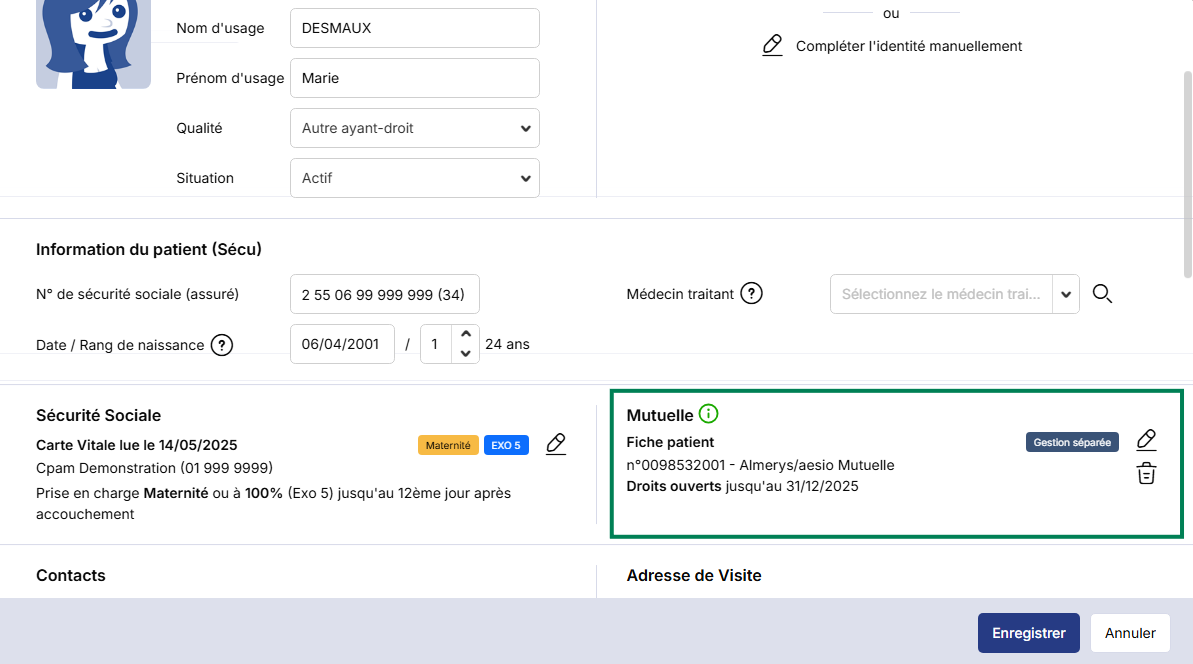
Task: Click the magnifier to search médecin traitant
Action: 1102,294
